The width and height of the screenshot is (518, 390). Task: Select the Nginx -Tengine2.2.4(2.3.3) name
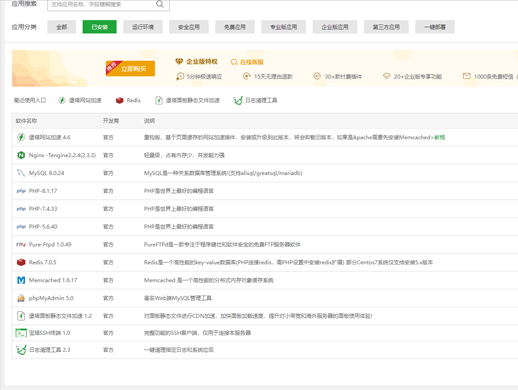(62, 155)
